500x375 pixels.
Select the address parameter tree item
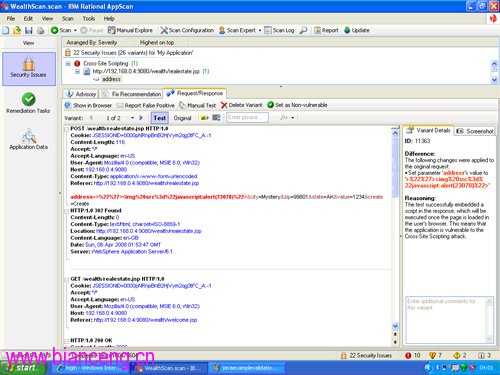[x=111, y=79]
